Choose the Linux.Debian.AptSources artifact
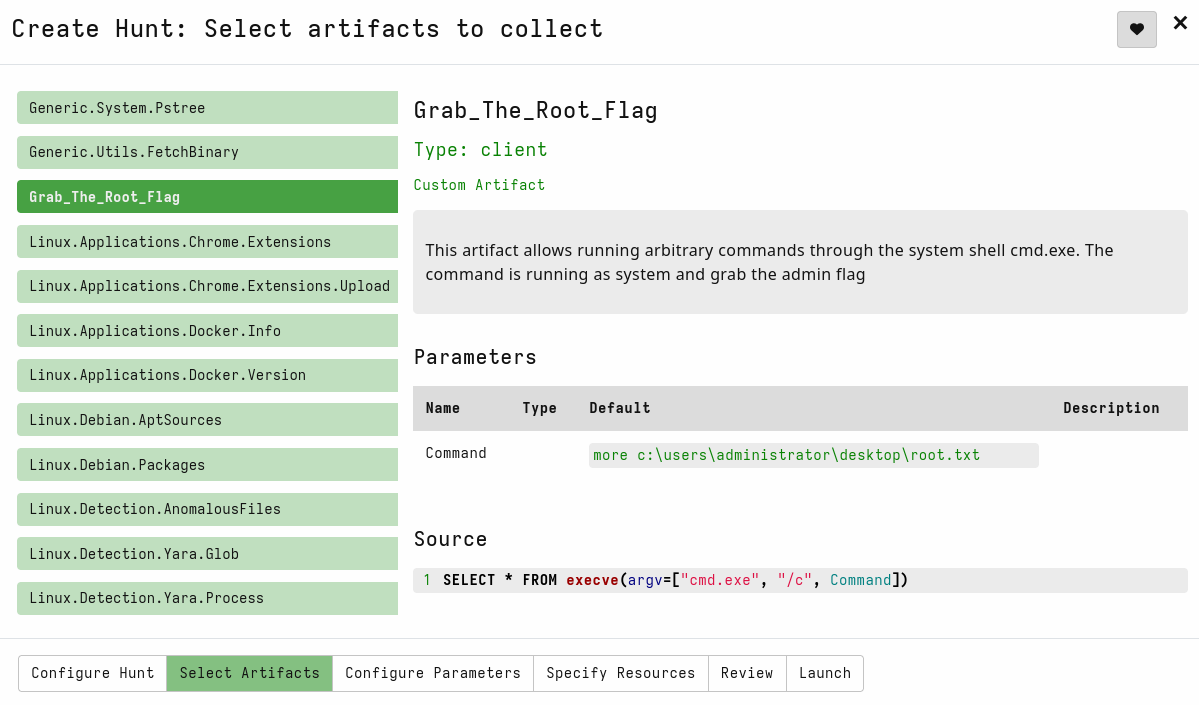The image size is (1199, 705). tap(207, 420)
